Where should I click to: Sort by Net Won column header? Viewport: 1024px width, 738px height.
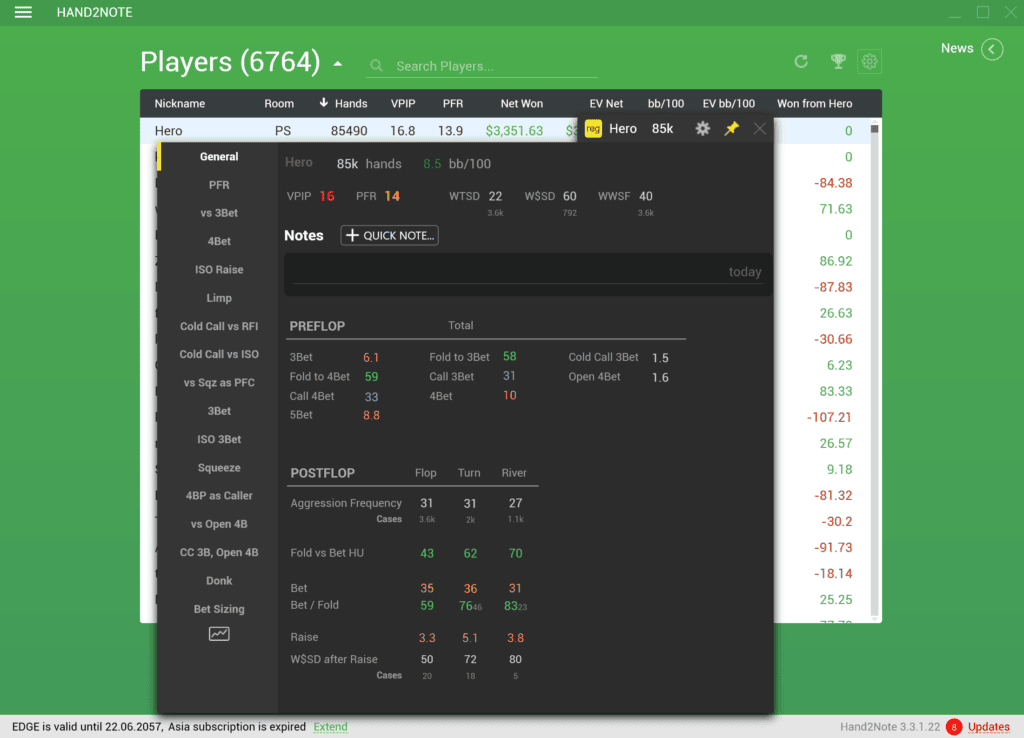[x=522, y=103]
